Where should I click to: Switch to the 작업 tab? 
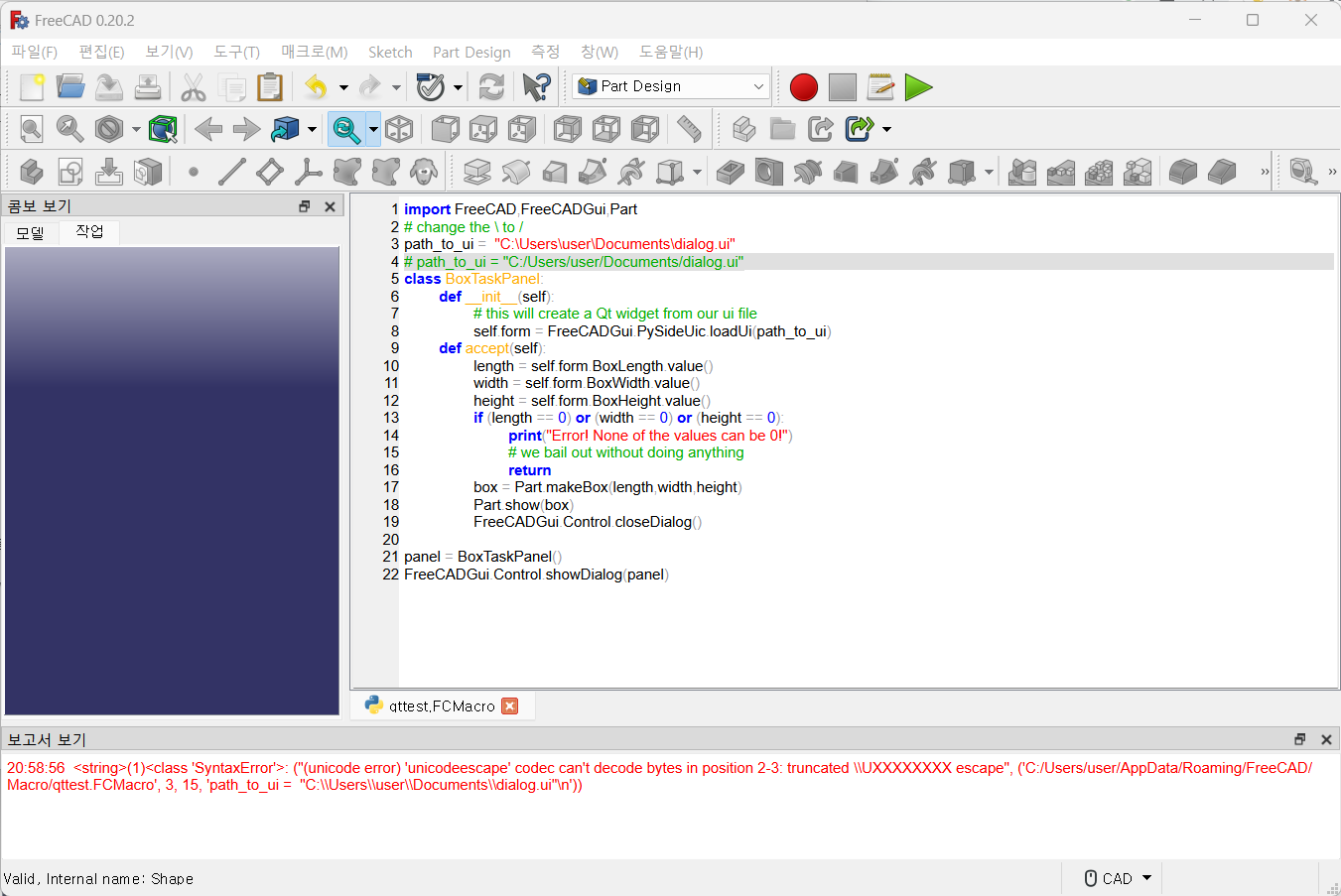coord(89,231)
